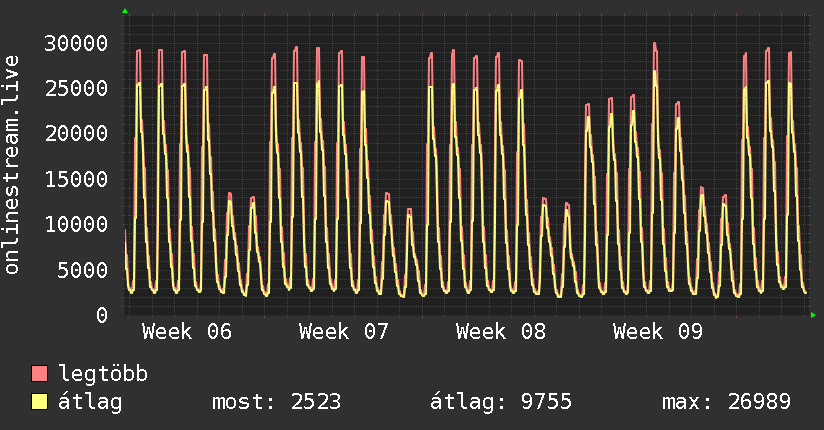Select the legtöbb legend label
This screenshot has width=824, height=430.
(103, 374)
